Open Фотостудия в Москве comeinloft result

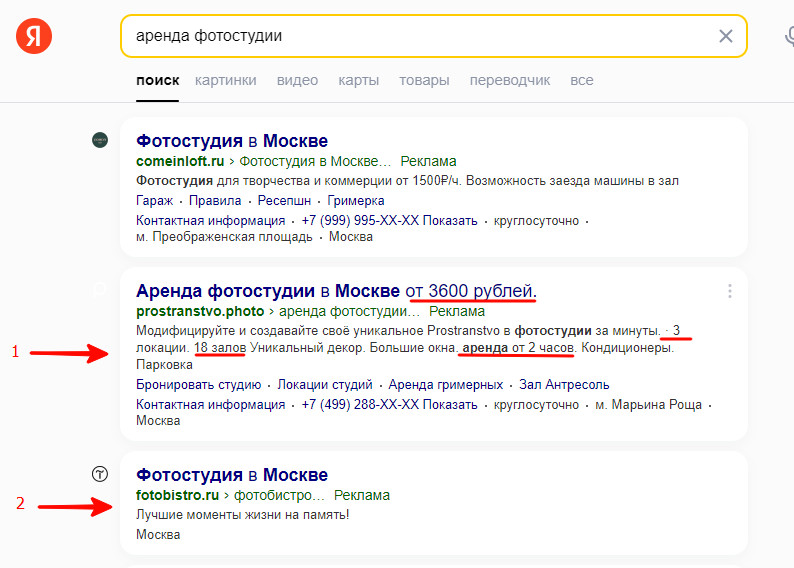(232, 141)
